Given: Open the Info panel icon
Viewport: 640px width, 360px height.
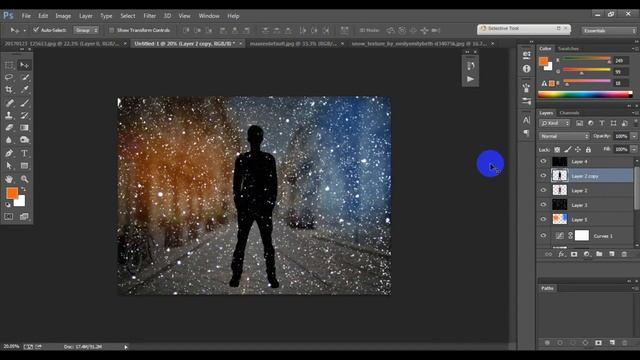Looking at the screenshot, I should (526, 69).
